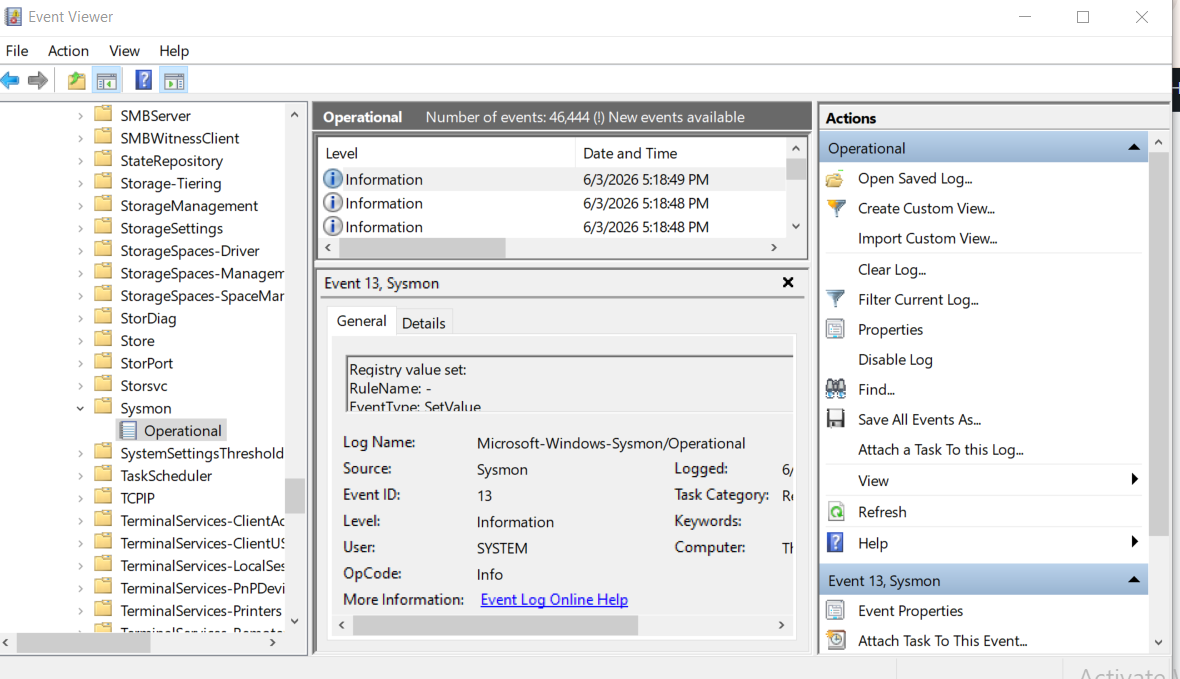Click the Create Custom View funnel icon
The height and width of the screenshot is (679, 1180).
click(835, 209)
